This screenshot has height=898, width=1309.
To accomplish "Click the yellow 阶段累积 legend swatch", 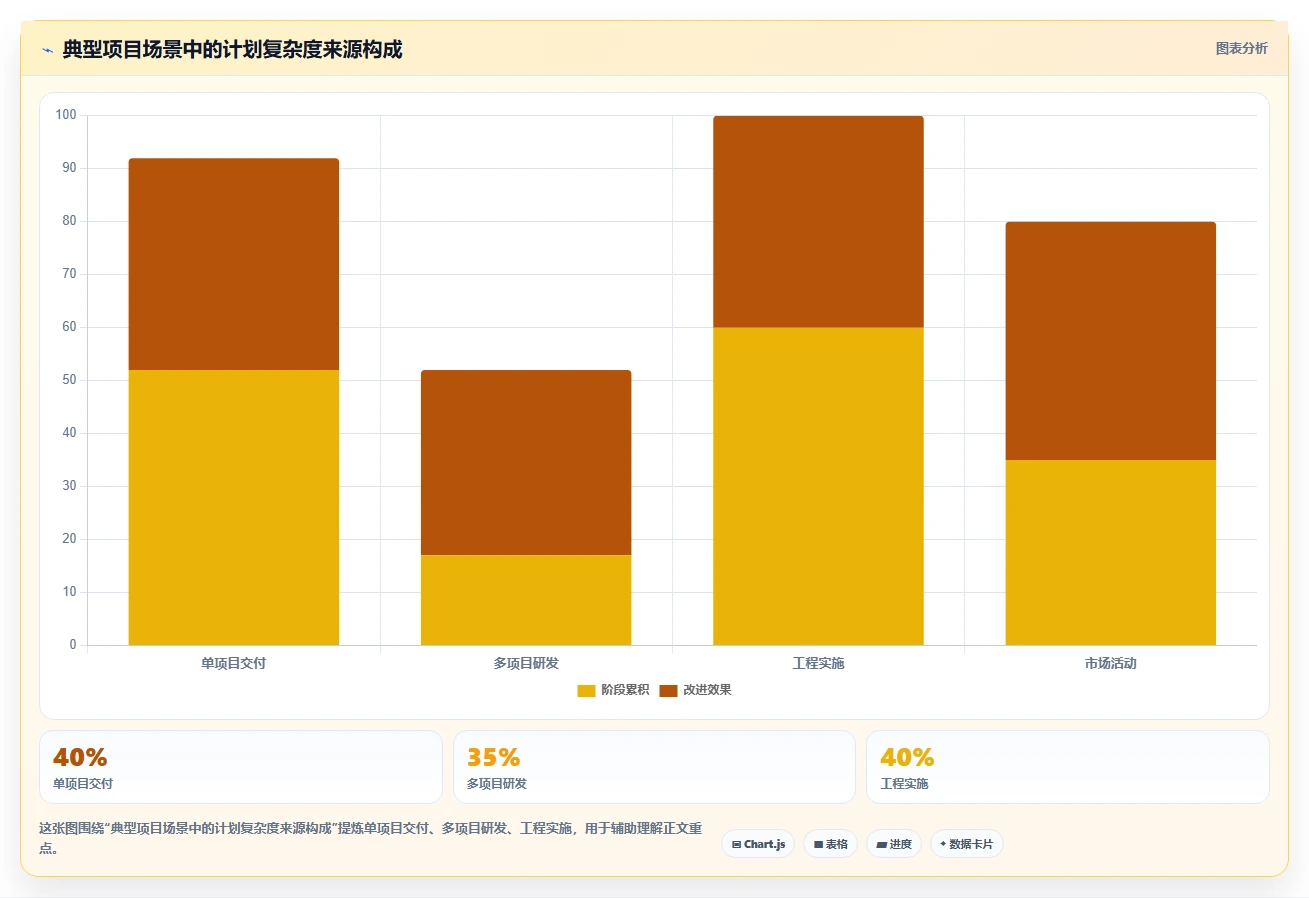I will [586, 690].
